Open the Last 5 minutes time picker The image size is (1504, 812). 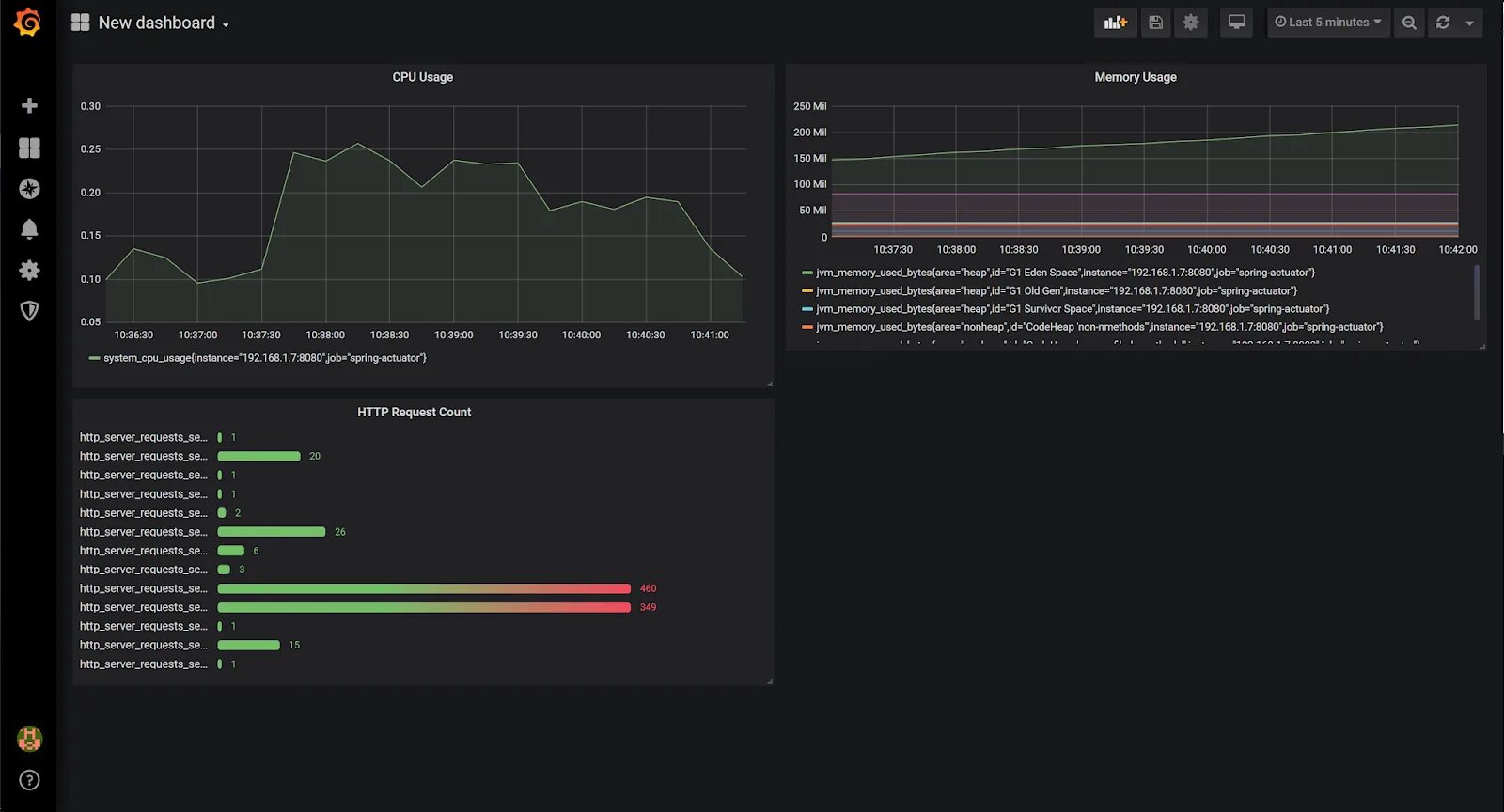tap(1328, 23)
